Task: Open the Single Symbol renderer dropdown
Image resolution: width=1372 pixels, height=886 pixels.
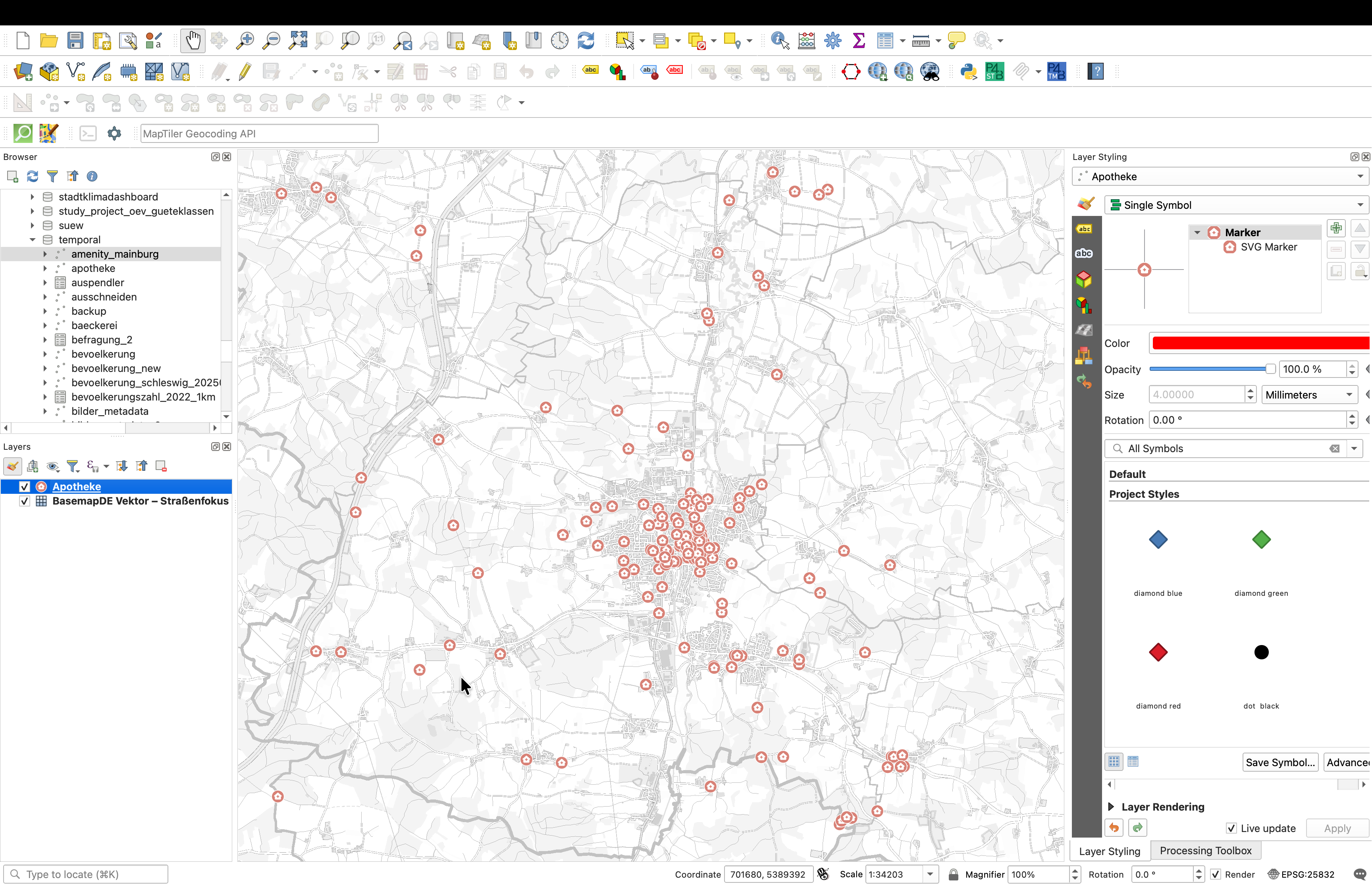Action: tap(1236, 205)
